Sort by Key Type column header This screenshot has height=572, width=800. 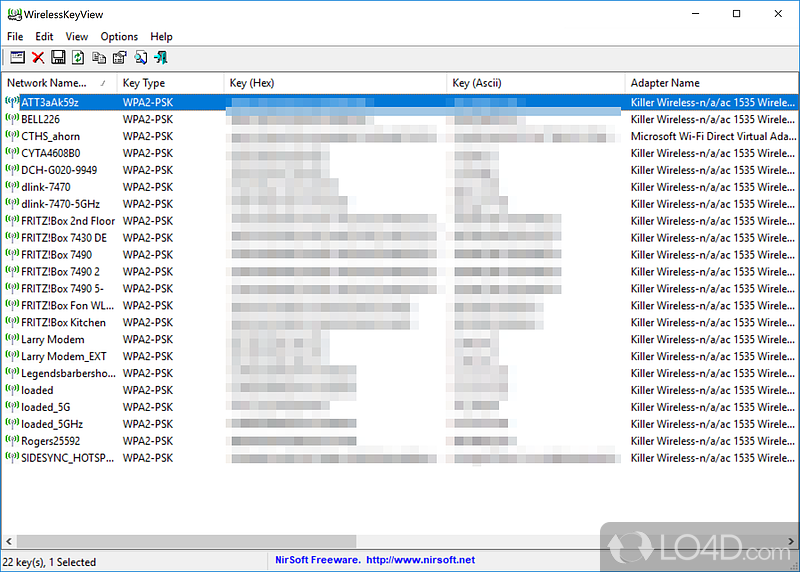coord(170,83)
